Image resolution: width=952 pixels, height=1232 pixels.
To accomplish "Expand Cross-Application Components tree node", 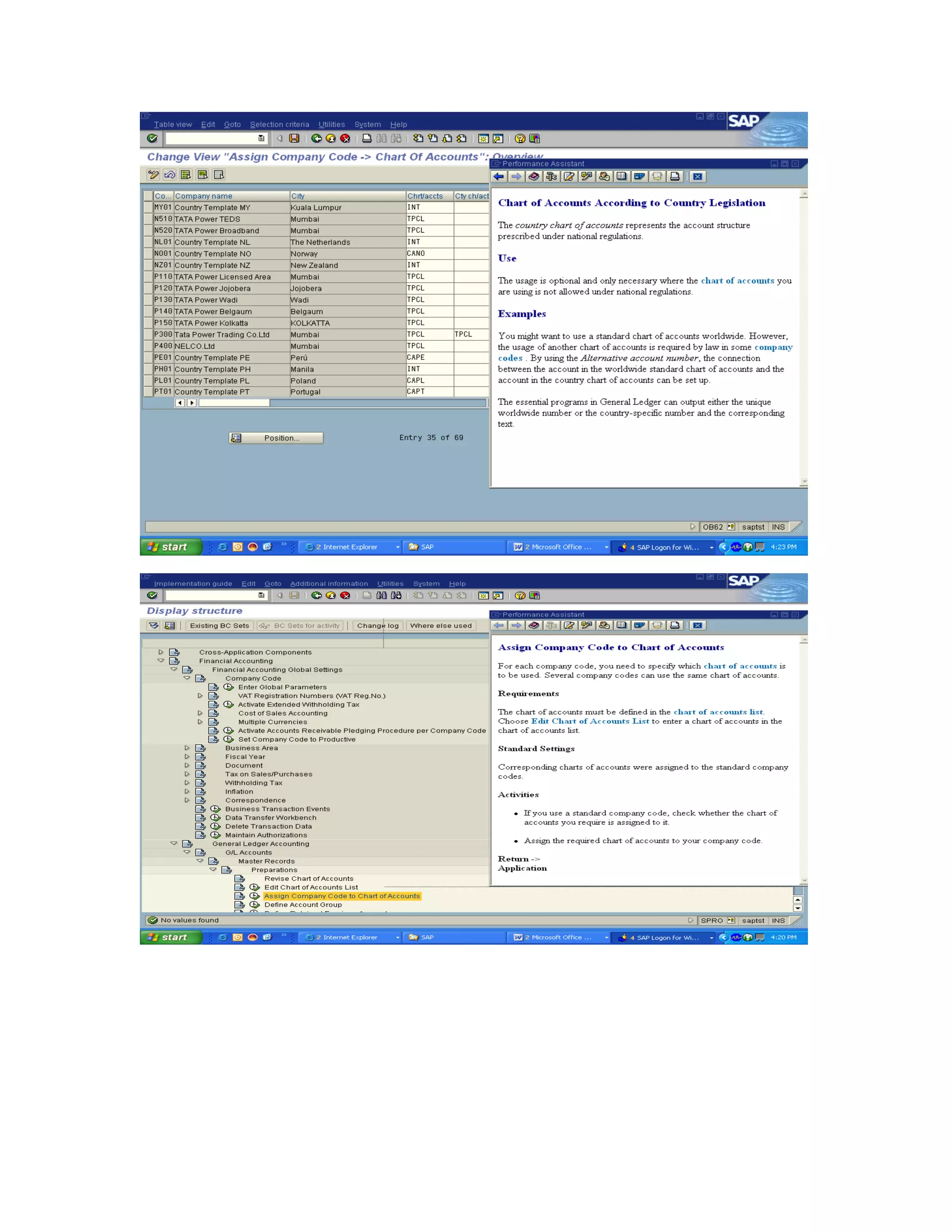I will tap(161, 652).
